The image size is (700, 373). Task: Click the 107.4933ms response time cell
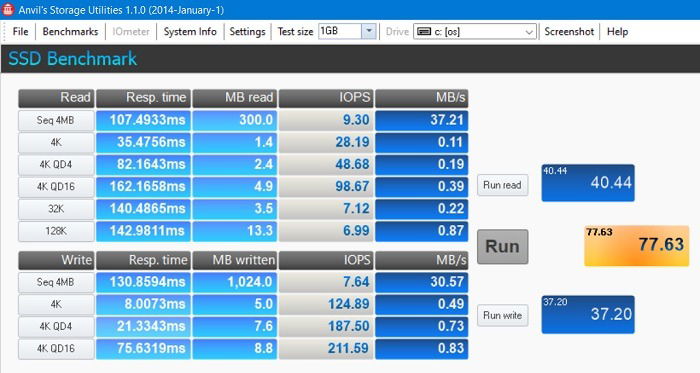[143, 120]
